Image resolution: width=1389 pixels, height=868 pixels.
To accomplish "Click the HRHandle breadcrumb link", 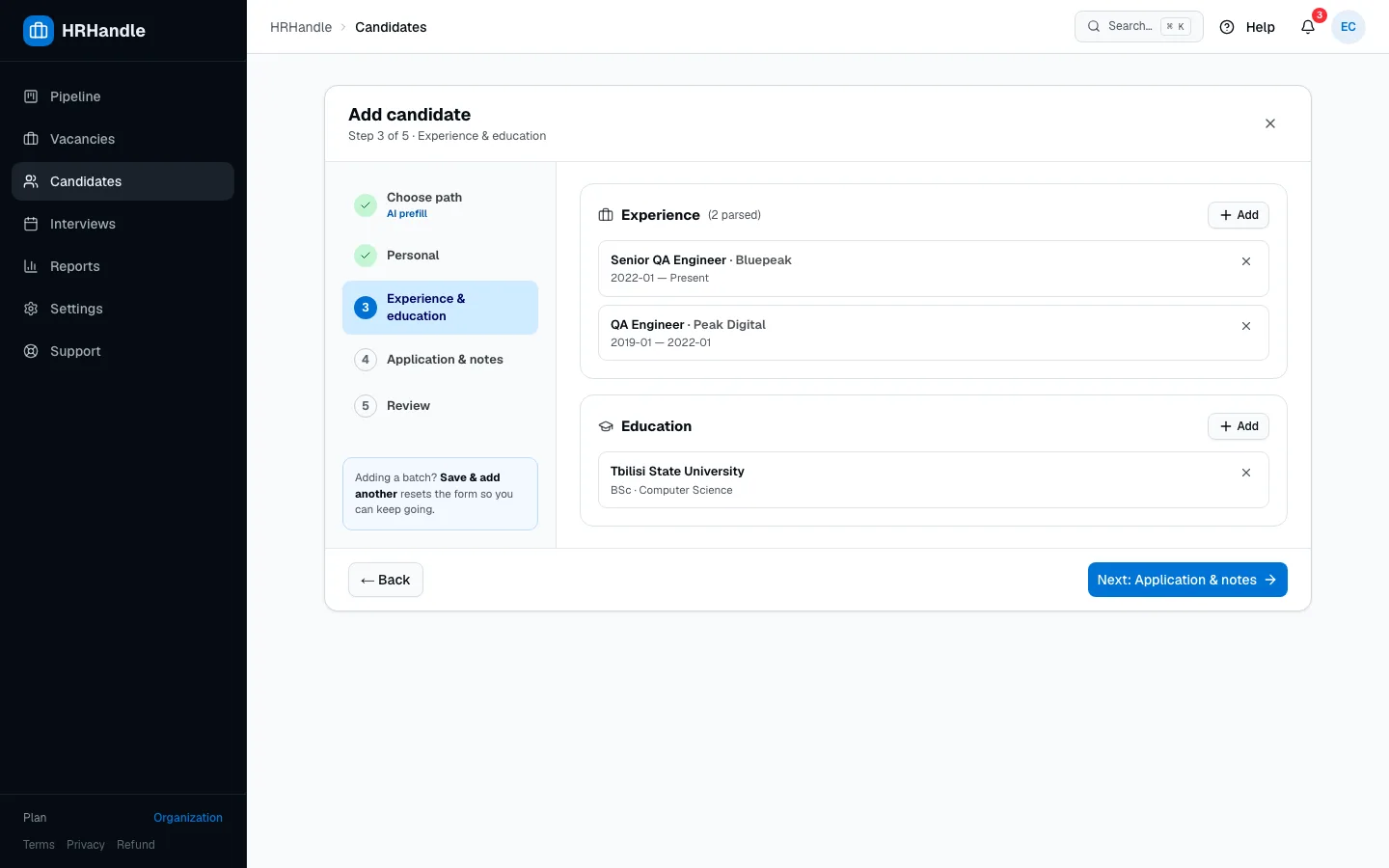I will [x=301, y=27].
